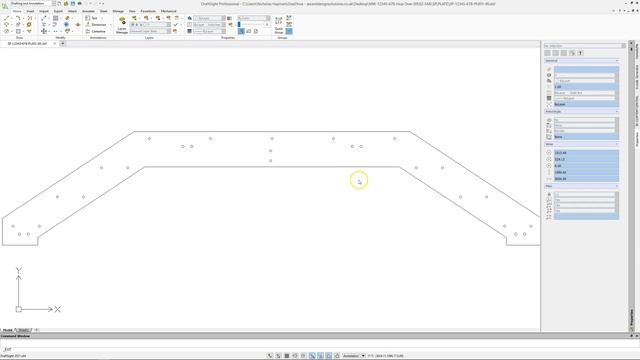Image resolution: width=640 pixels, height=360 pixels.
Task: Click the last icon in Properties palette toolbar
Action: [x=580, y=53]
